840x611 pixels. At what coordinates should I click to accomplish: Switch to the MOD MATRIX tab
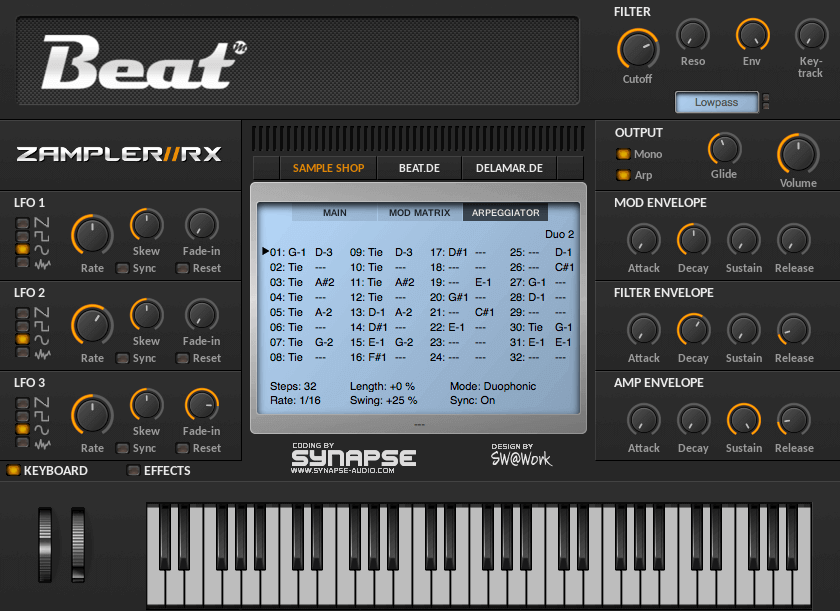(x=419, y=213)
